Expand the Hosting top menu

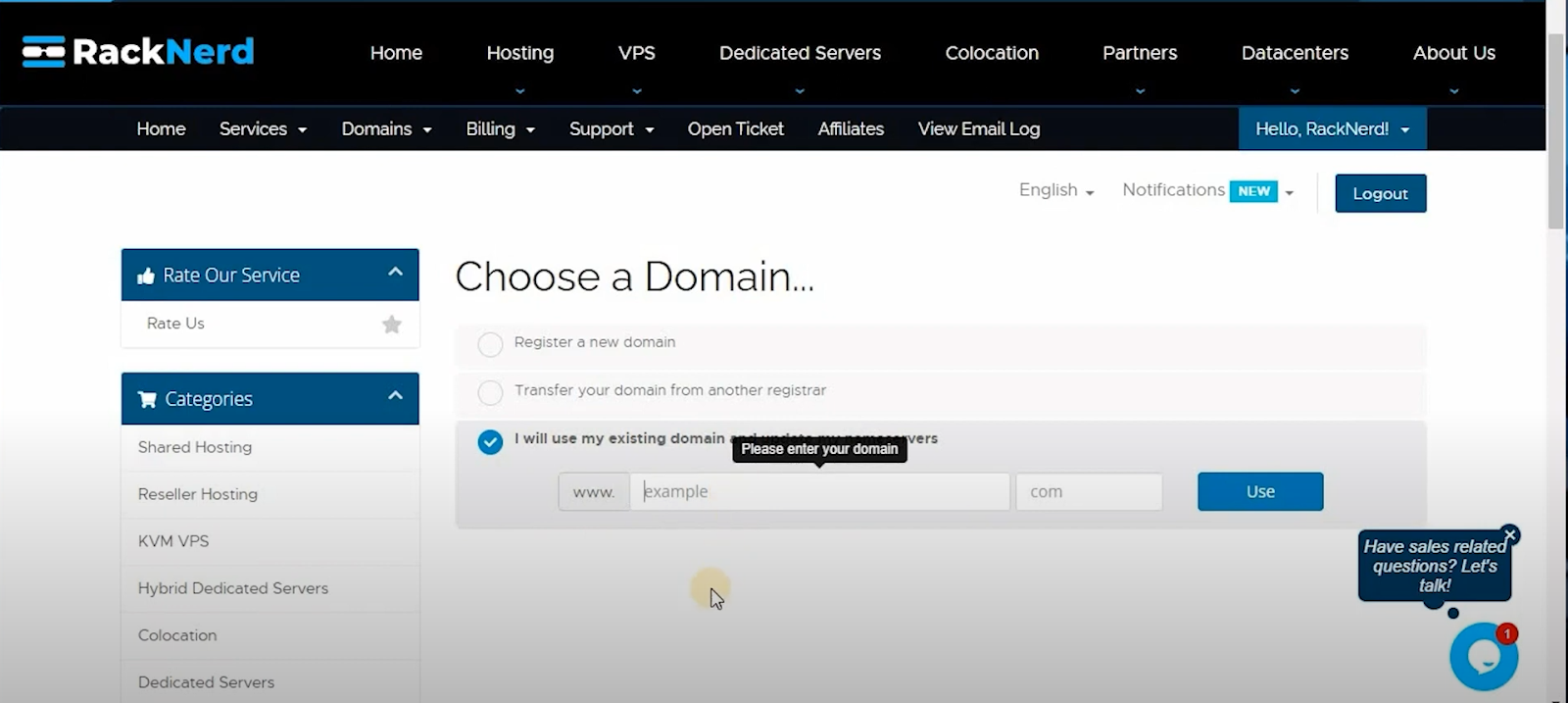tap(520, 53)
